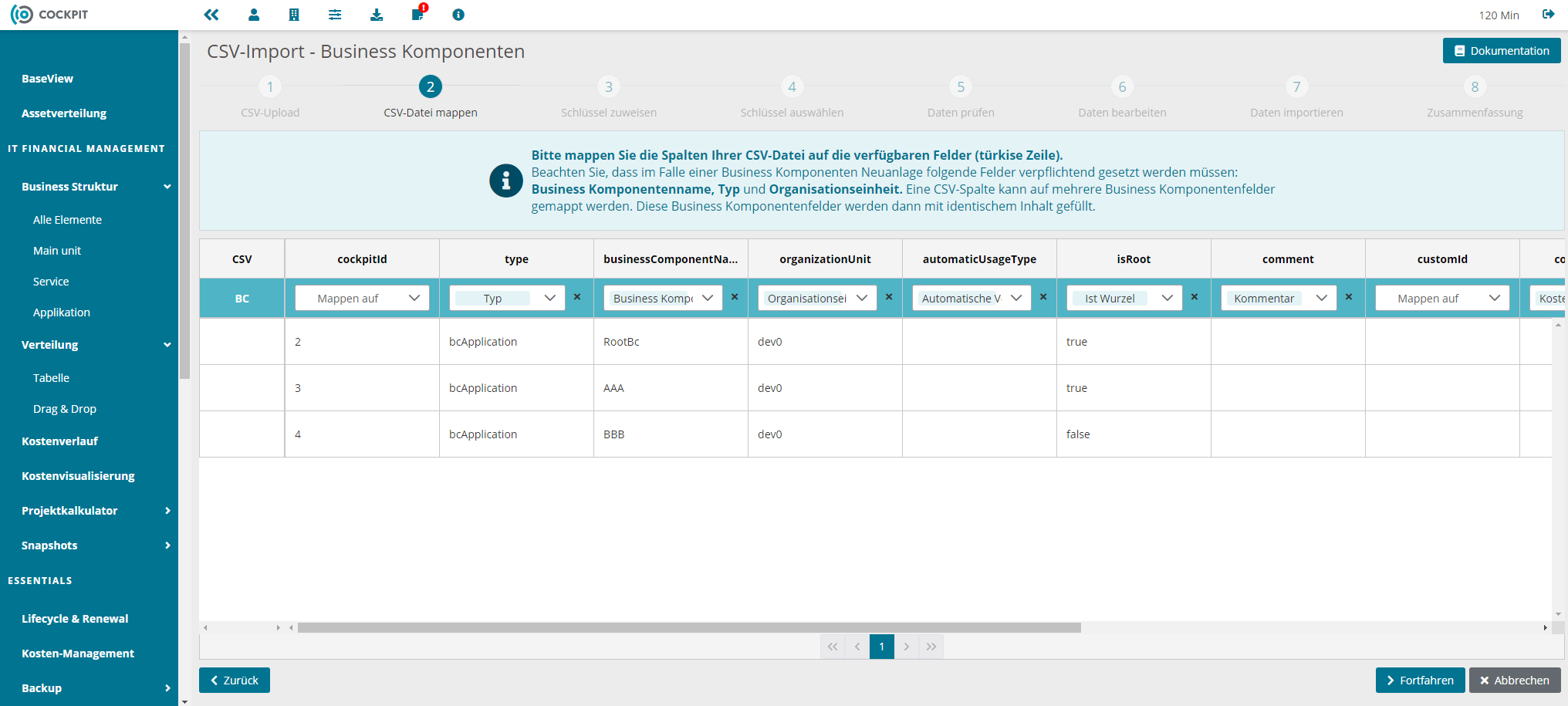The height and width of the screenshot is (706, 1568).
Task: Open comment mapping dropdown
Action: pos(1279,298)
